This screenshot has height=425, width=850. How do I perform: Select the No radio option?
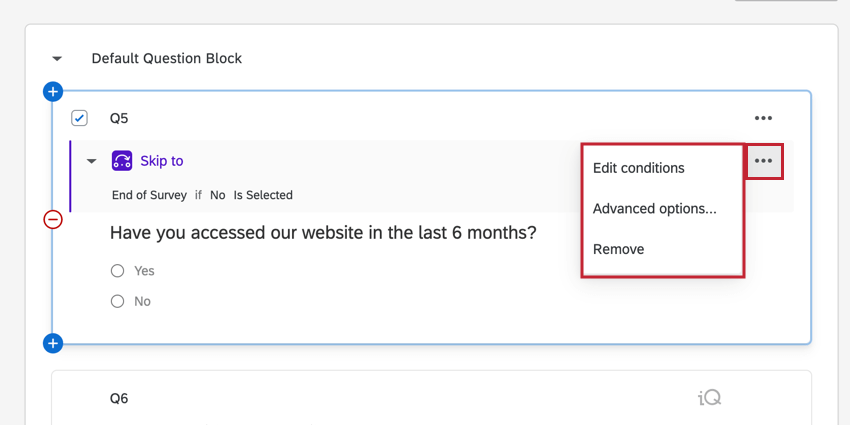pyautogui.click(x=118, y=301)
